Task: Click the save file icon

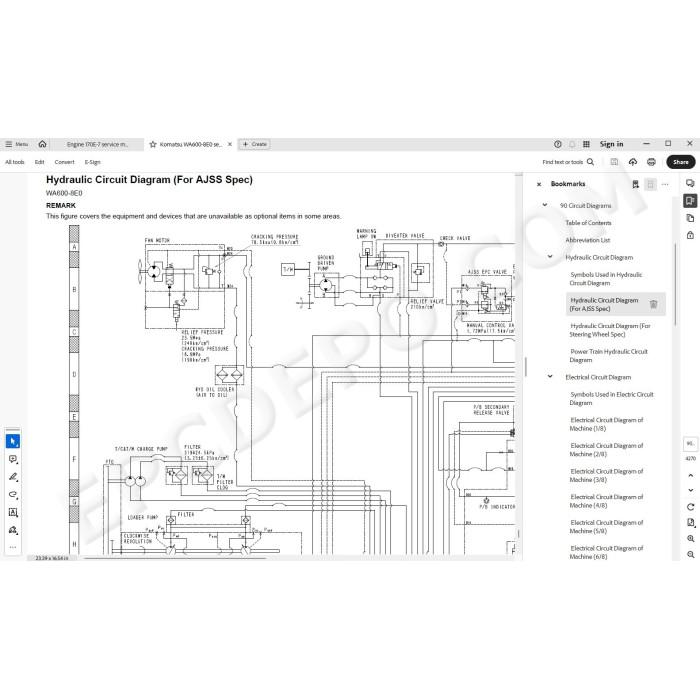Action: click(614, 162)
